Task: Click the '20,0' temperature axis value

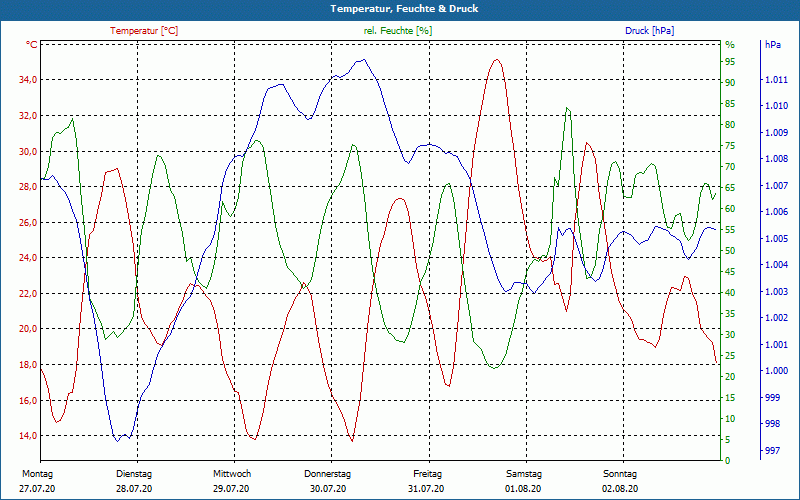Action: pyautogui.click(x=29, y=329)
